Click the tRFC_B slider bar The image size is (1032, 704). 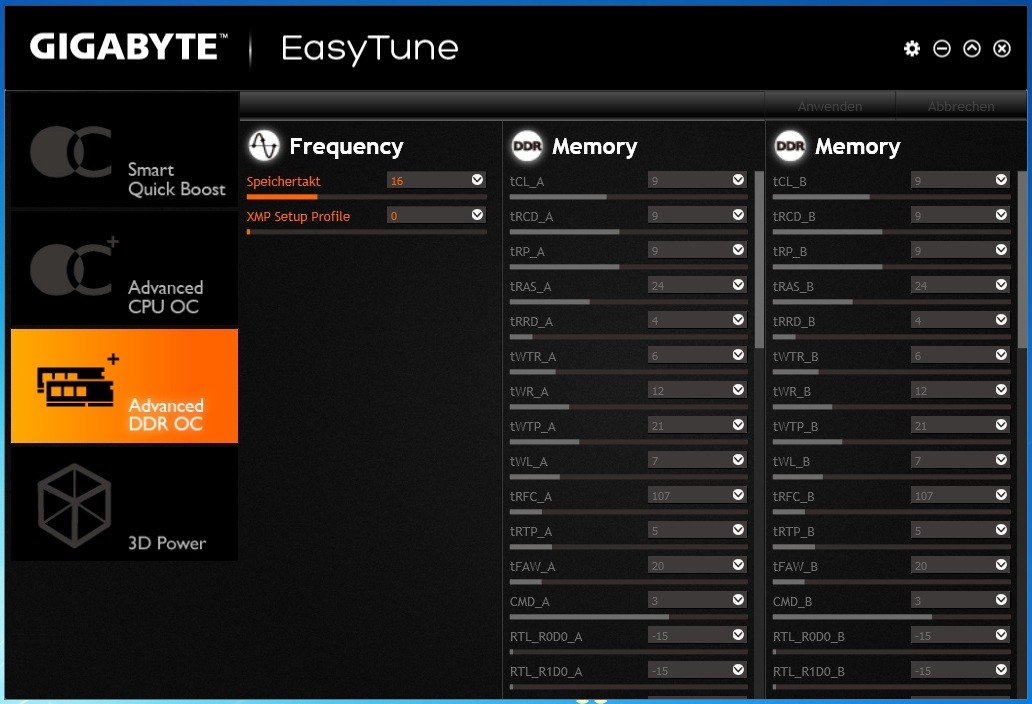click(892, 512)
